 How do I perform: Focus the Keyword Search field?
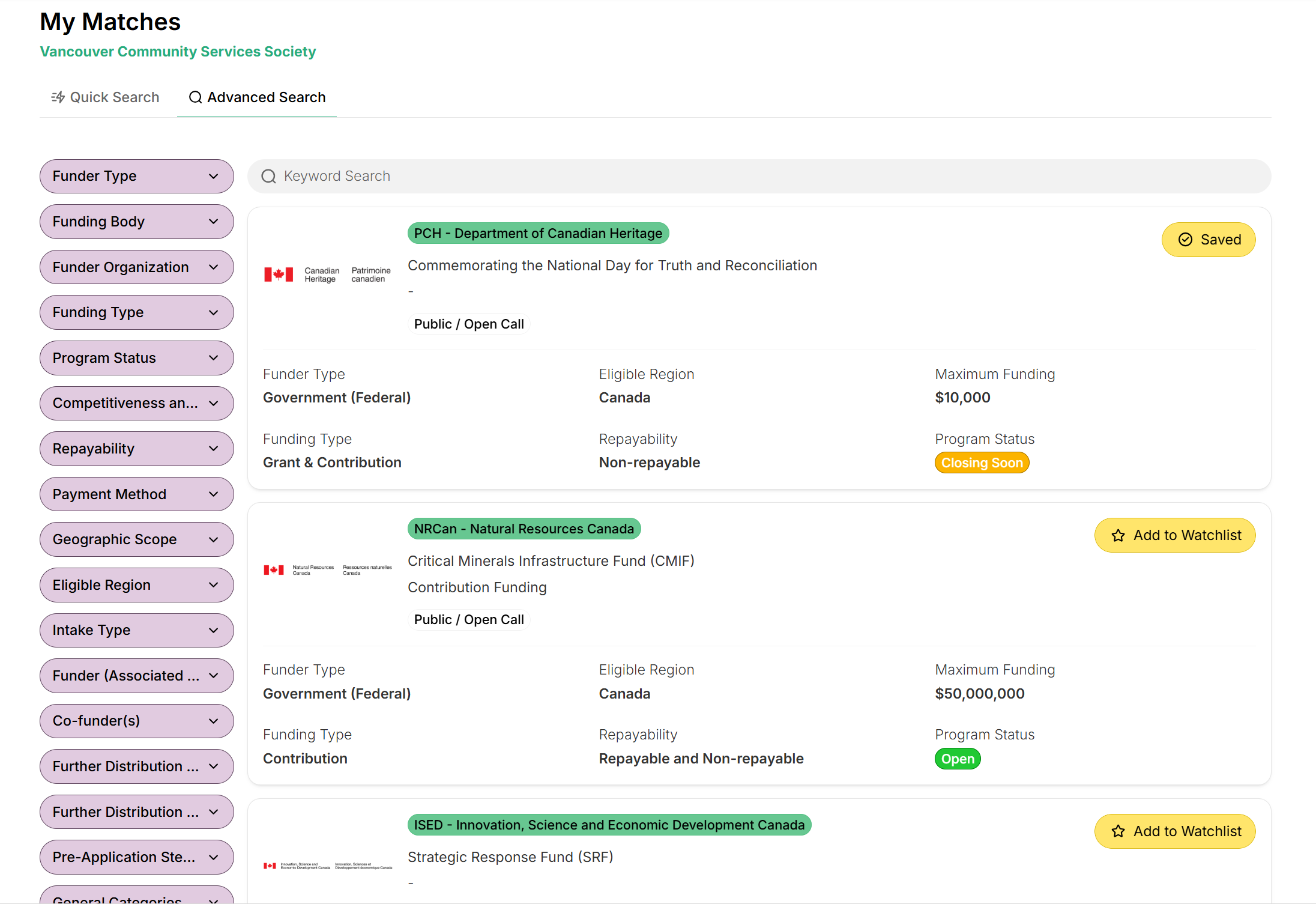[x=759, y=176]
